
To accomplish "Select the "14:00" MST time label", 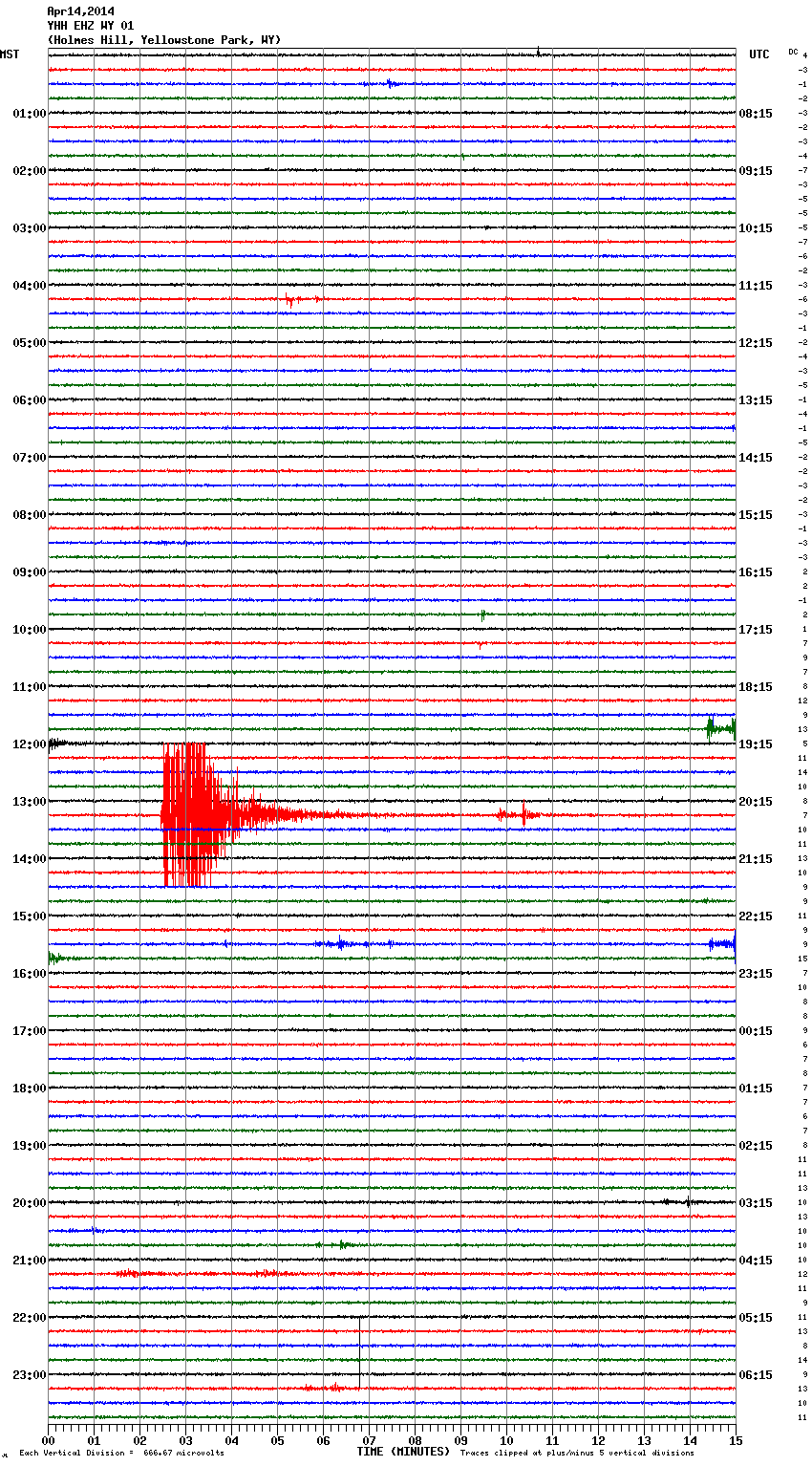I will (30, 859).
